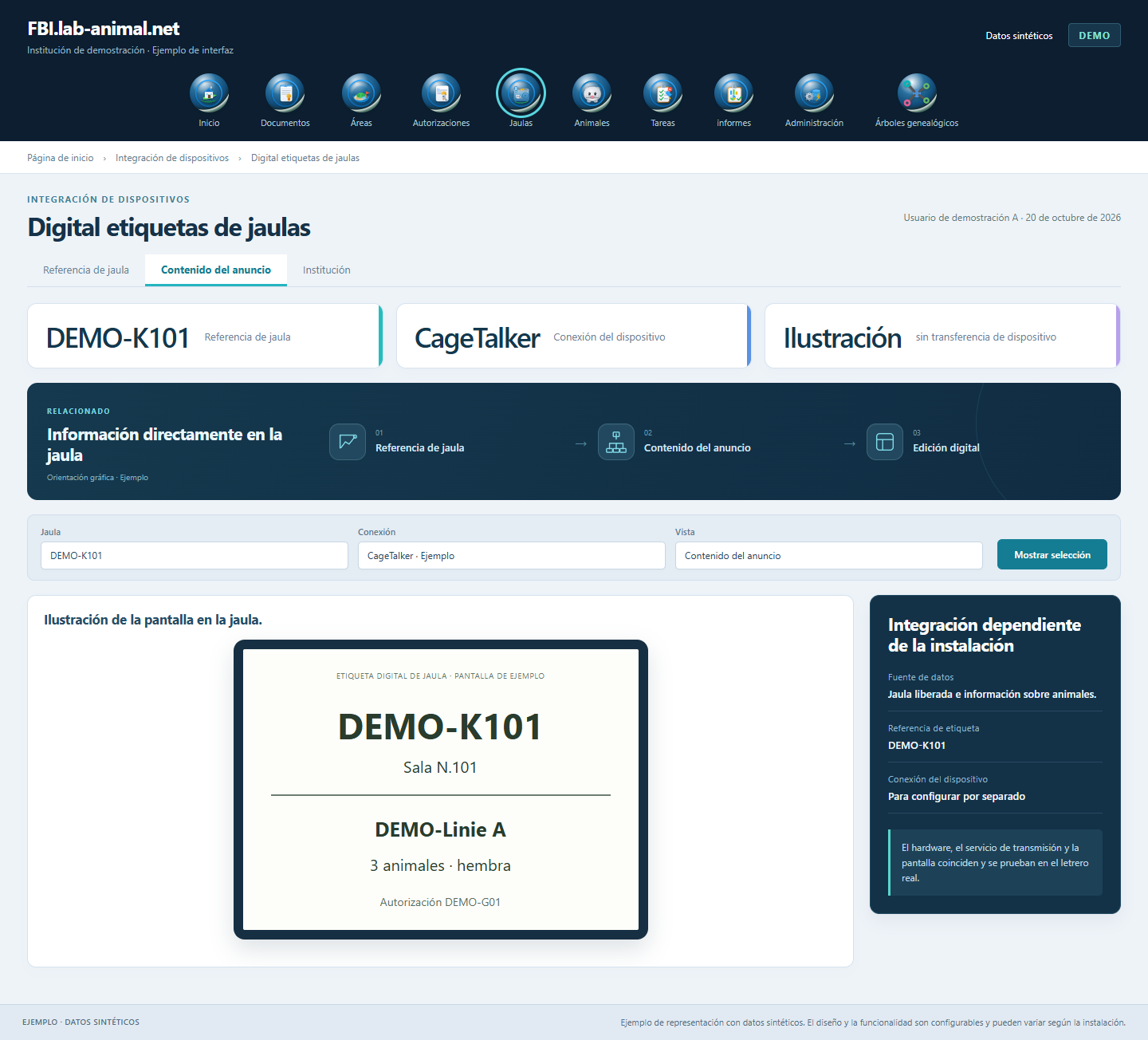Open the Administración icon
Viewport: 1148px width, 1040px height.
coord(814,93)
